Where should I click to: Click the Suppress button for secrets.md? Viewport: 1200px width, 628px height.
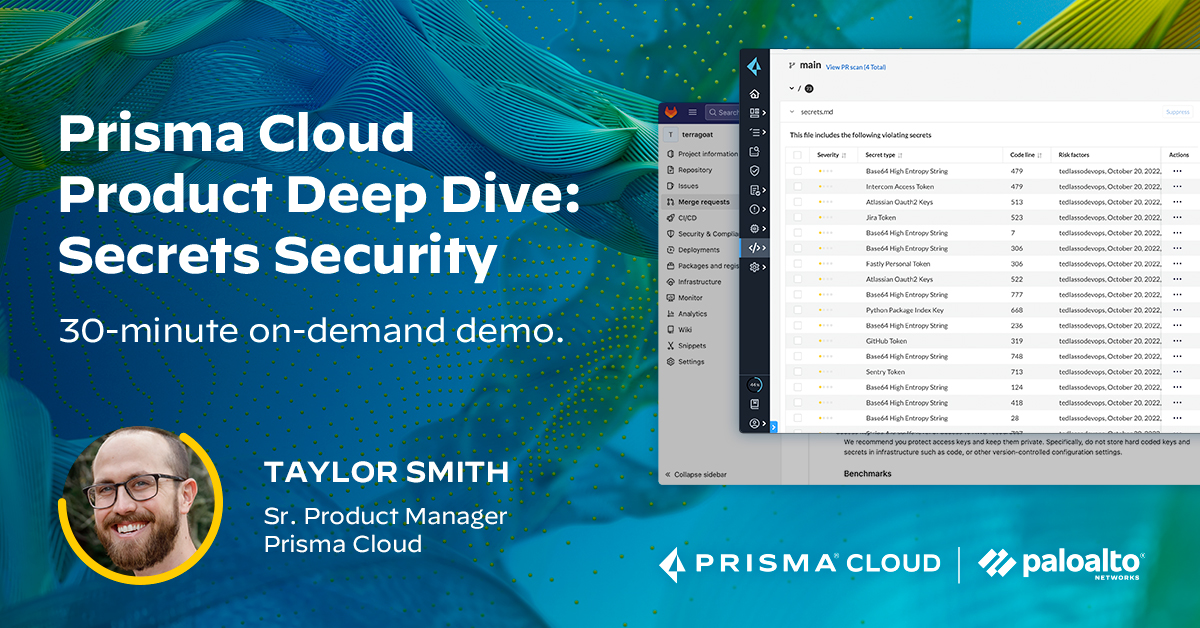(1177, 112)
